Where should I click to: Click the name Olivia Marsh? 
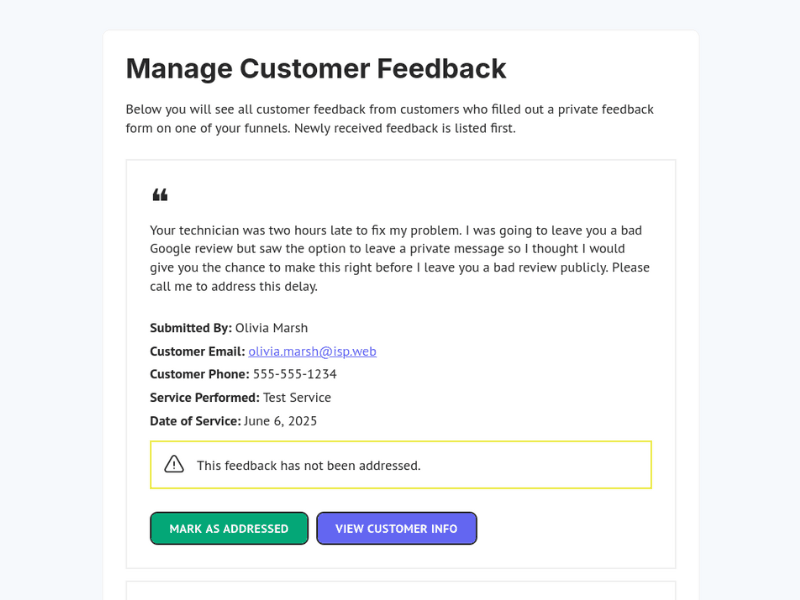[x=272, y=328]
